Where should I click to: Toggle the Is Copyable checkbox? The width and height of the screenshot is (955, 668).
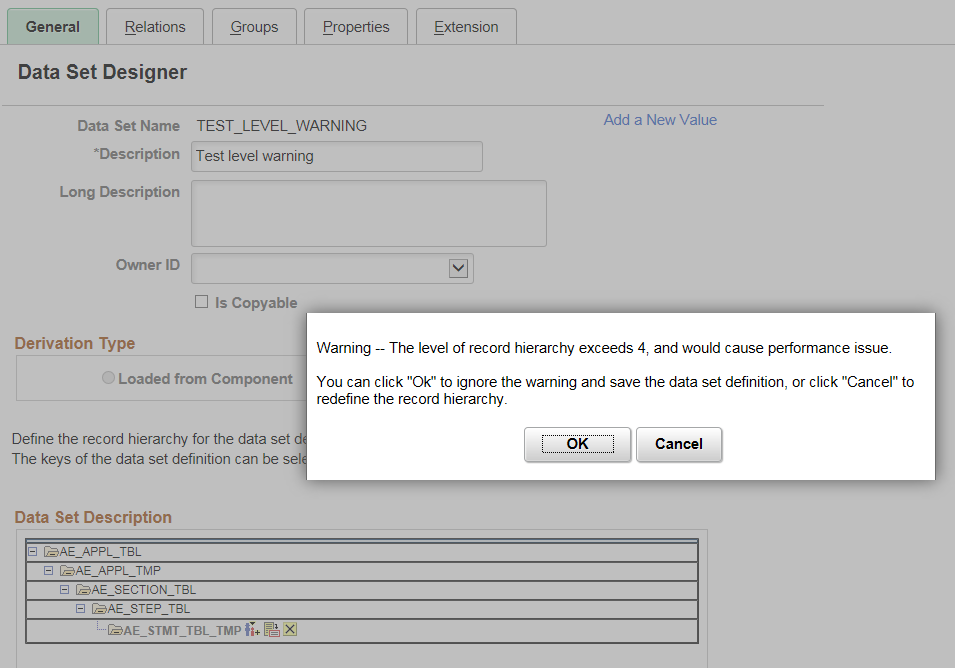point(201,302)
